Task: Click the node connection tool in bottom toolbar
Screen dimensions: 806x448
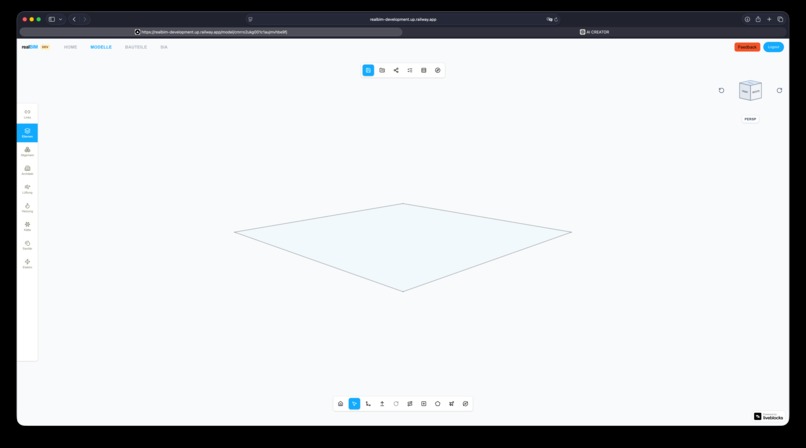Action: (x=451, y=404)
